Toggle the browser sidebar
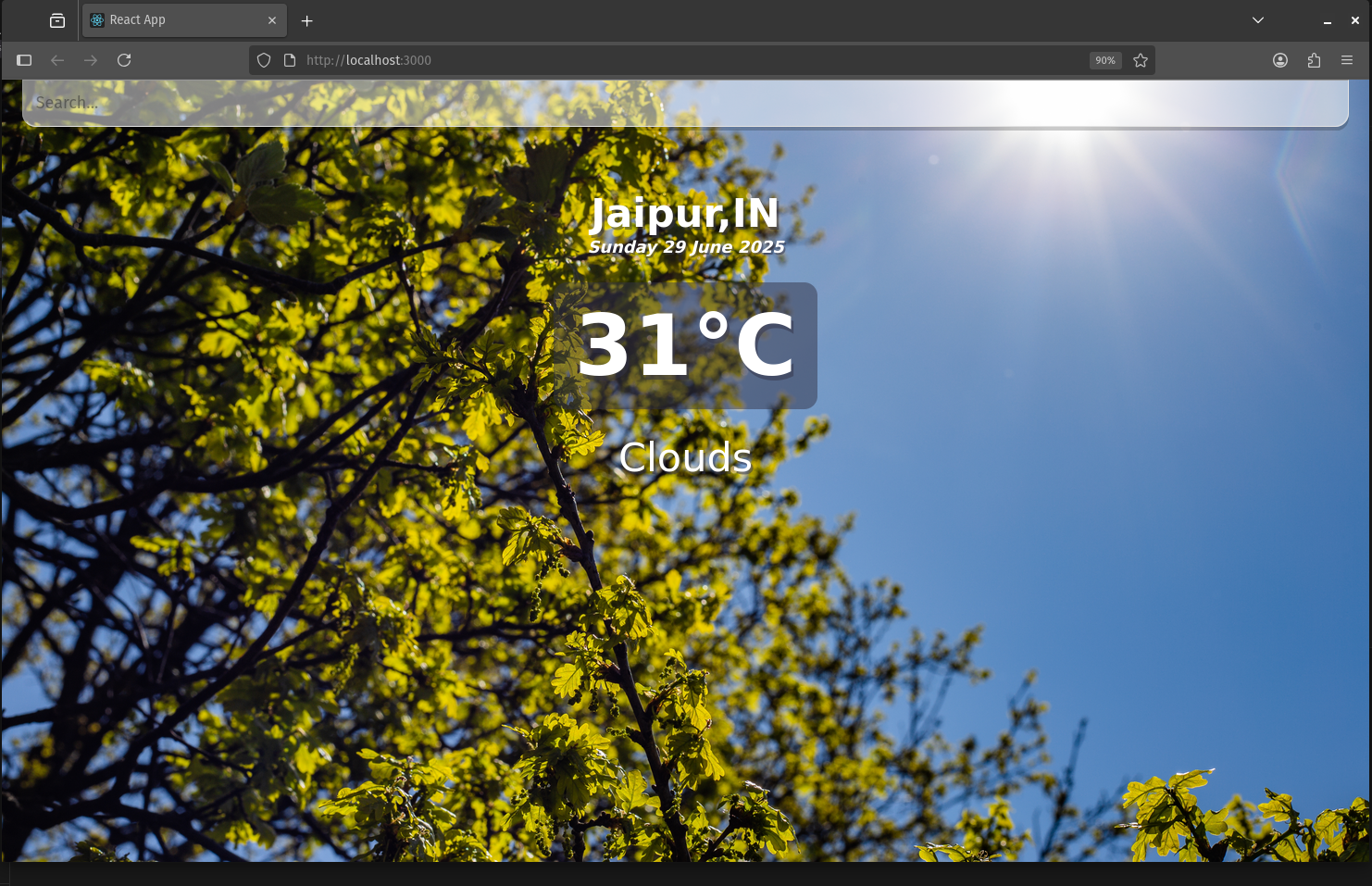Screen dimensions: 1372x886 coord(24,60)
